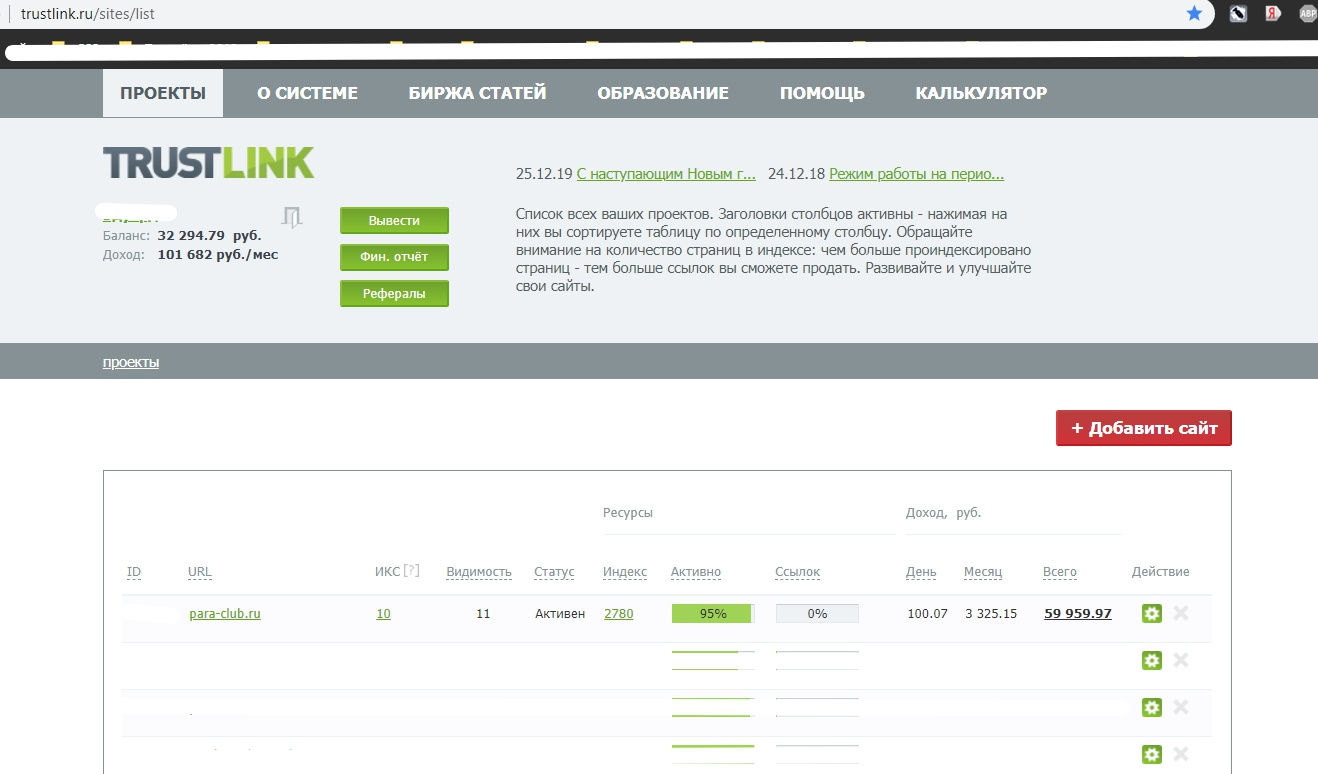Click the TRUSTLINK logo
Viewport: 1318px width, 774px height.
pos(208,163)
